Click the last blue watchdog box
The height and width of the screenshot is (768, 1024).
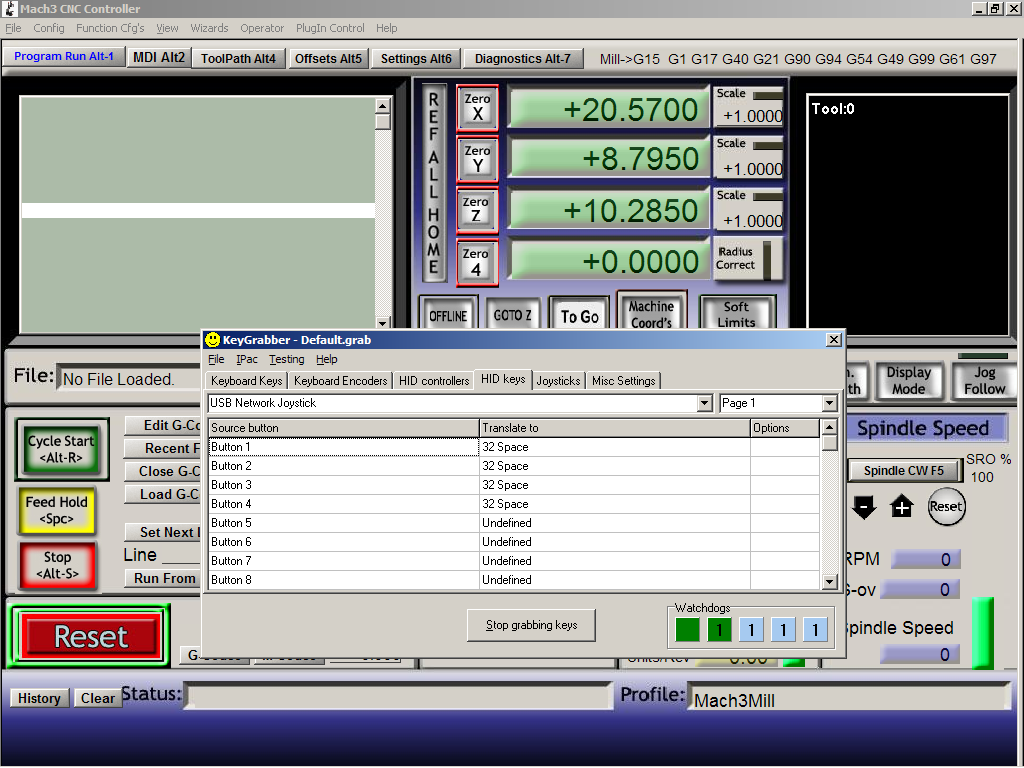pos(815,630)
